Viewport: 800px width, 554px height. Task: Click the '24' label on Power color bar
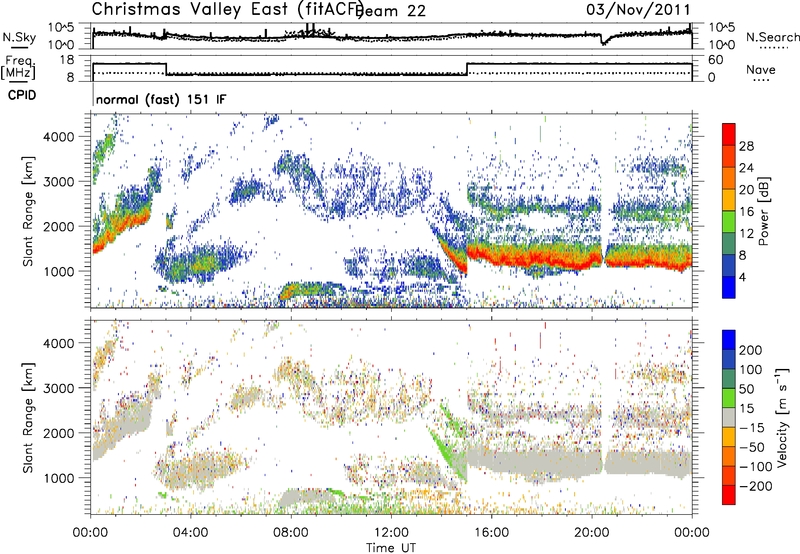click(x=746, y=168)
